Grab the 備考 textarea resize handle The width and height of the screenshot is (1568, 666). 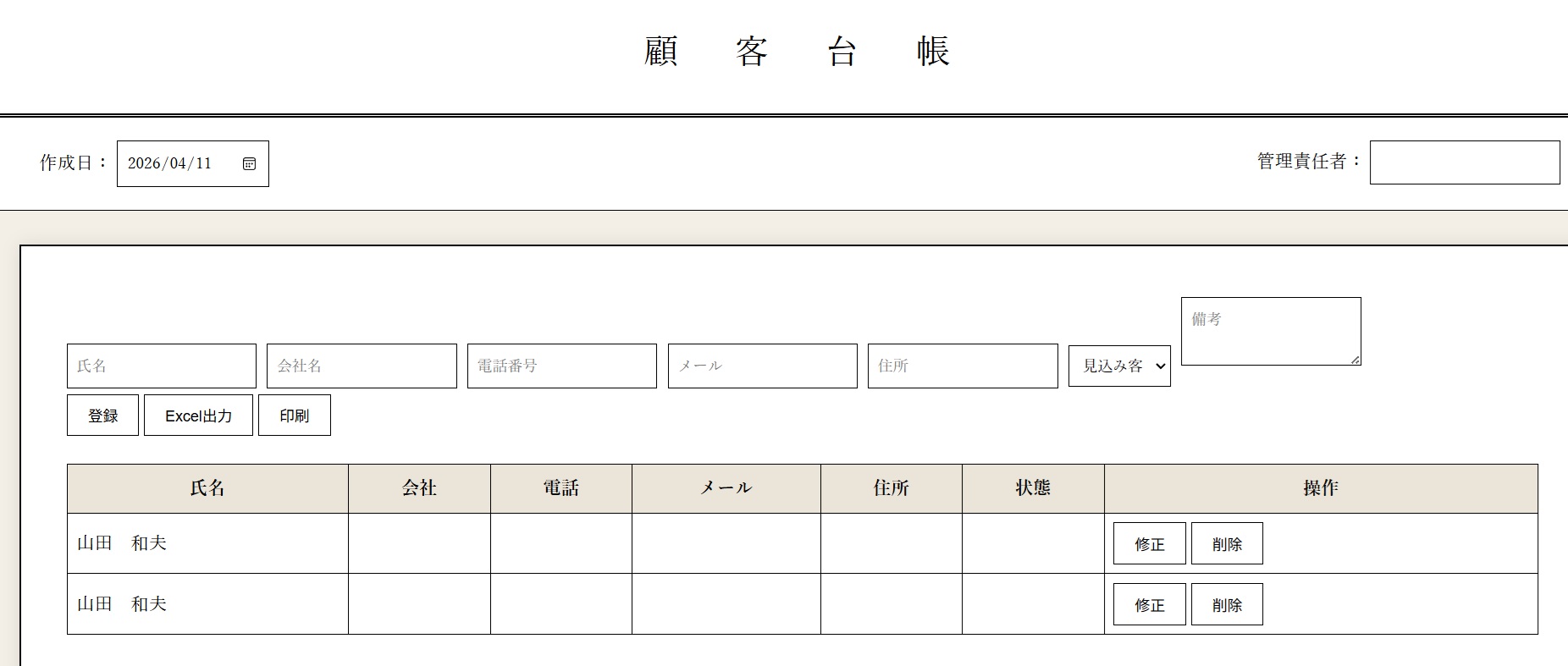tap(1355, 360)
